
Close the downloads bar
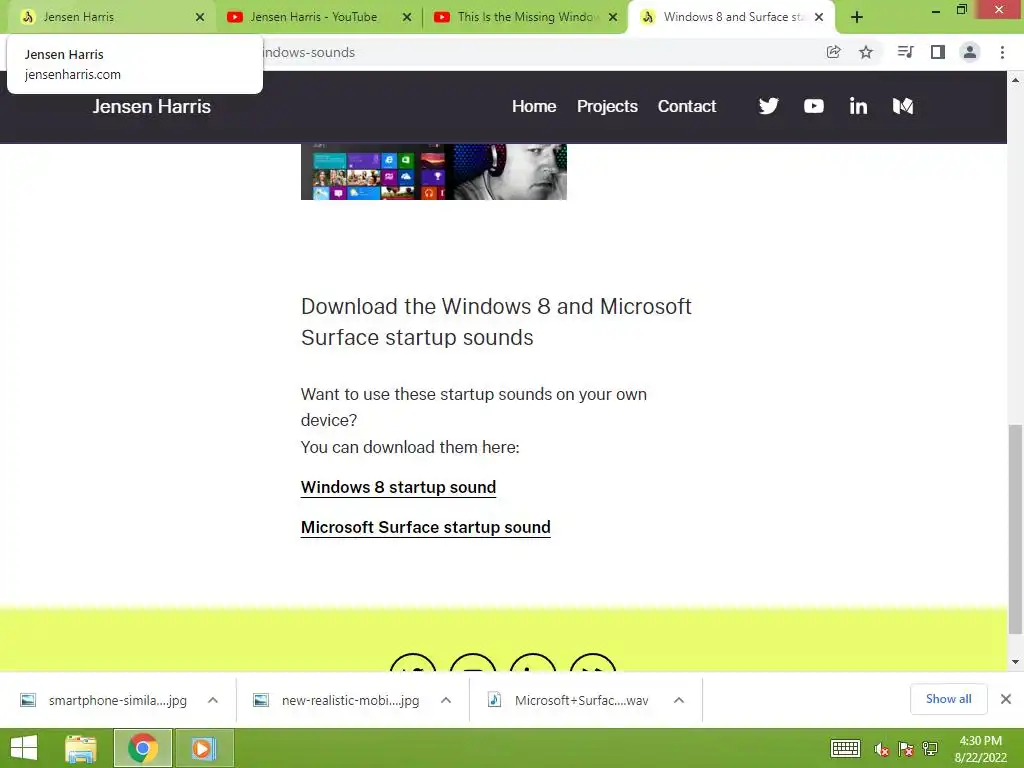1006,699
